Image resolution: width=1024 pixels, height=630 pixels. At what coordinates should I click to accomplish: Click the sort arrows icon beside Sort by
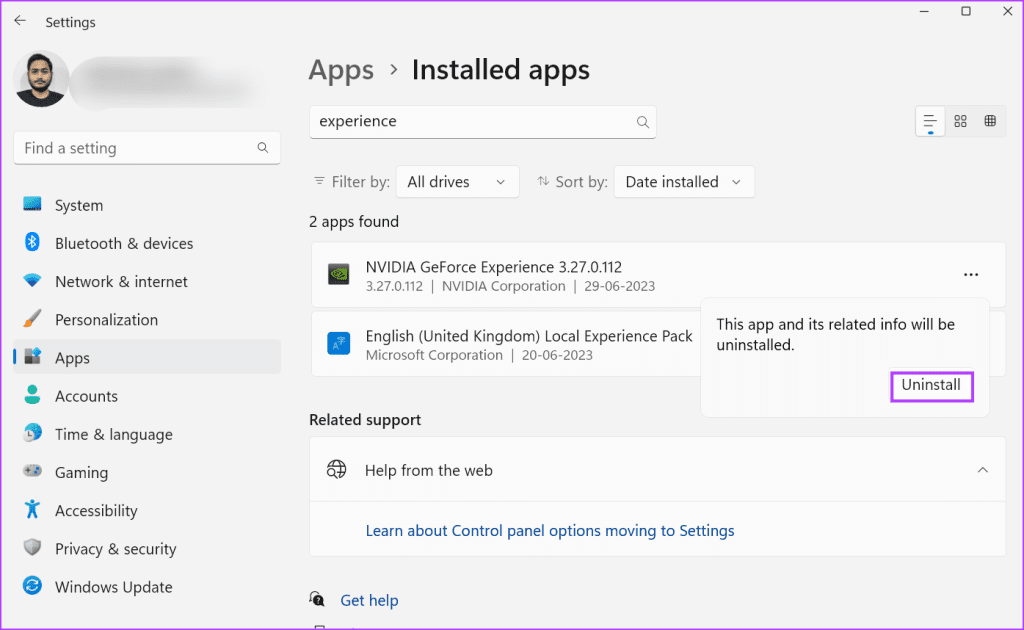point(541,181)
